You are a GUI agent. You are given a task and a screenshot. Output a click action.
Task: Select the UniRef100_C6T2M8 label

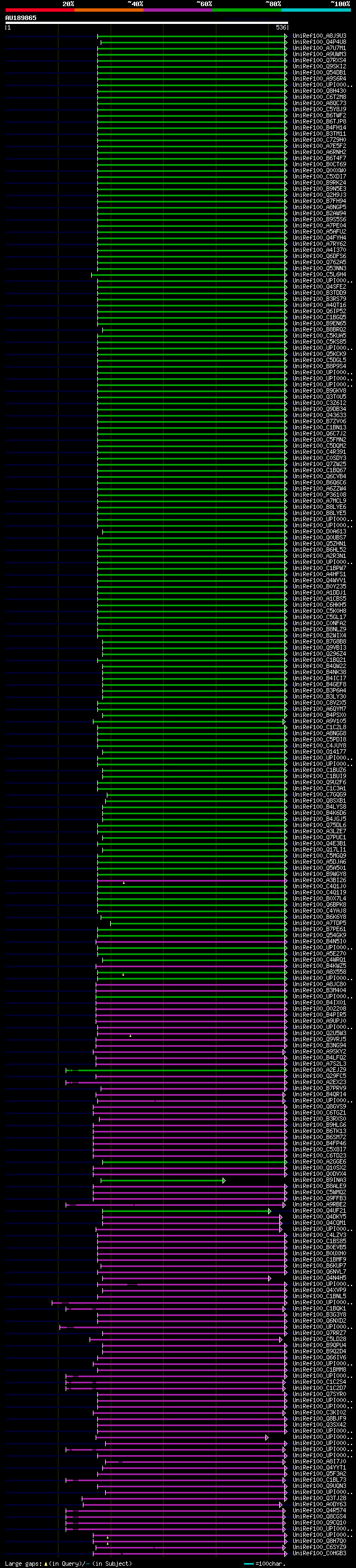(x=319, y=97)
